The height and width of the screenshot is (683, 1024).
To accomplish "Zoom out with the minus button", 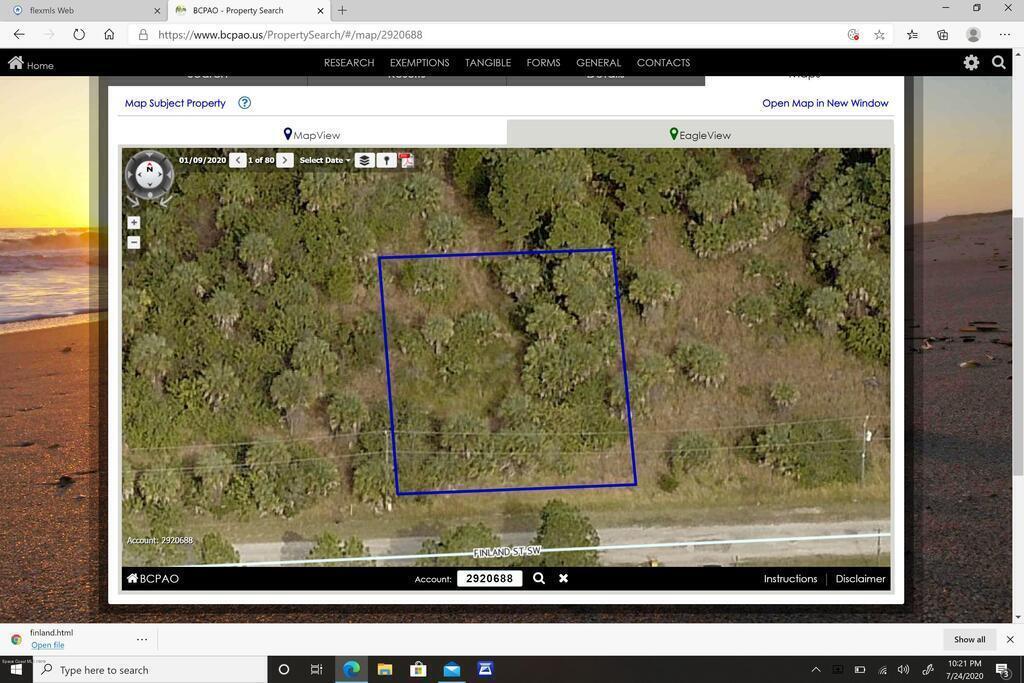I will (x=134, y=243).
